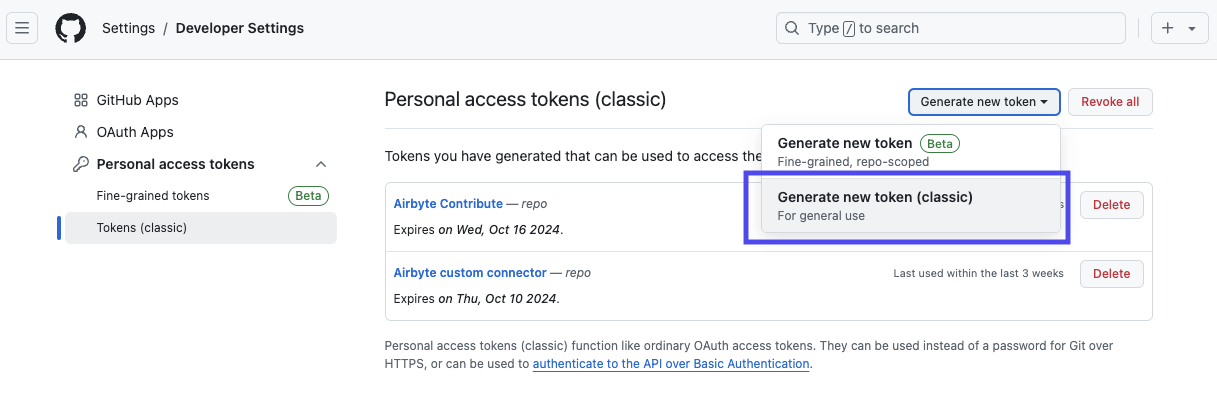
Task: Click the Type / to search field
Action: point(950,28)
